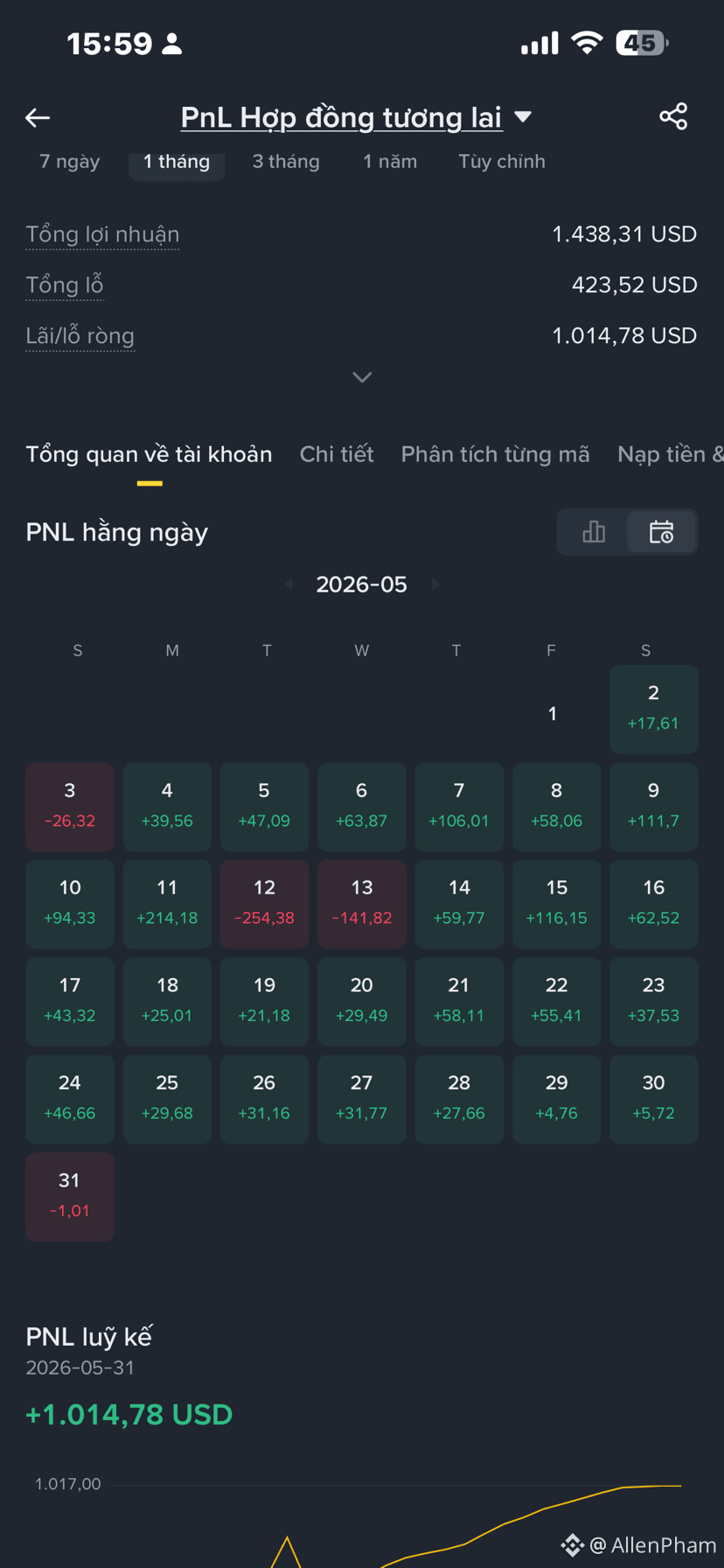Tap the Tổng lợi nhuận label
Screen dimensions: 724x1568
tap(102, 234)
